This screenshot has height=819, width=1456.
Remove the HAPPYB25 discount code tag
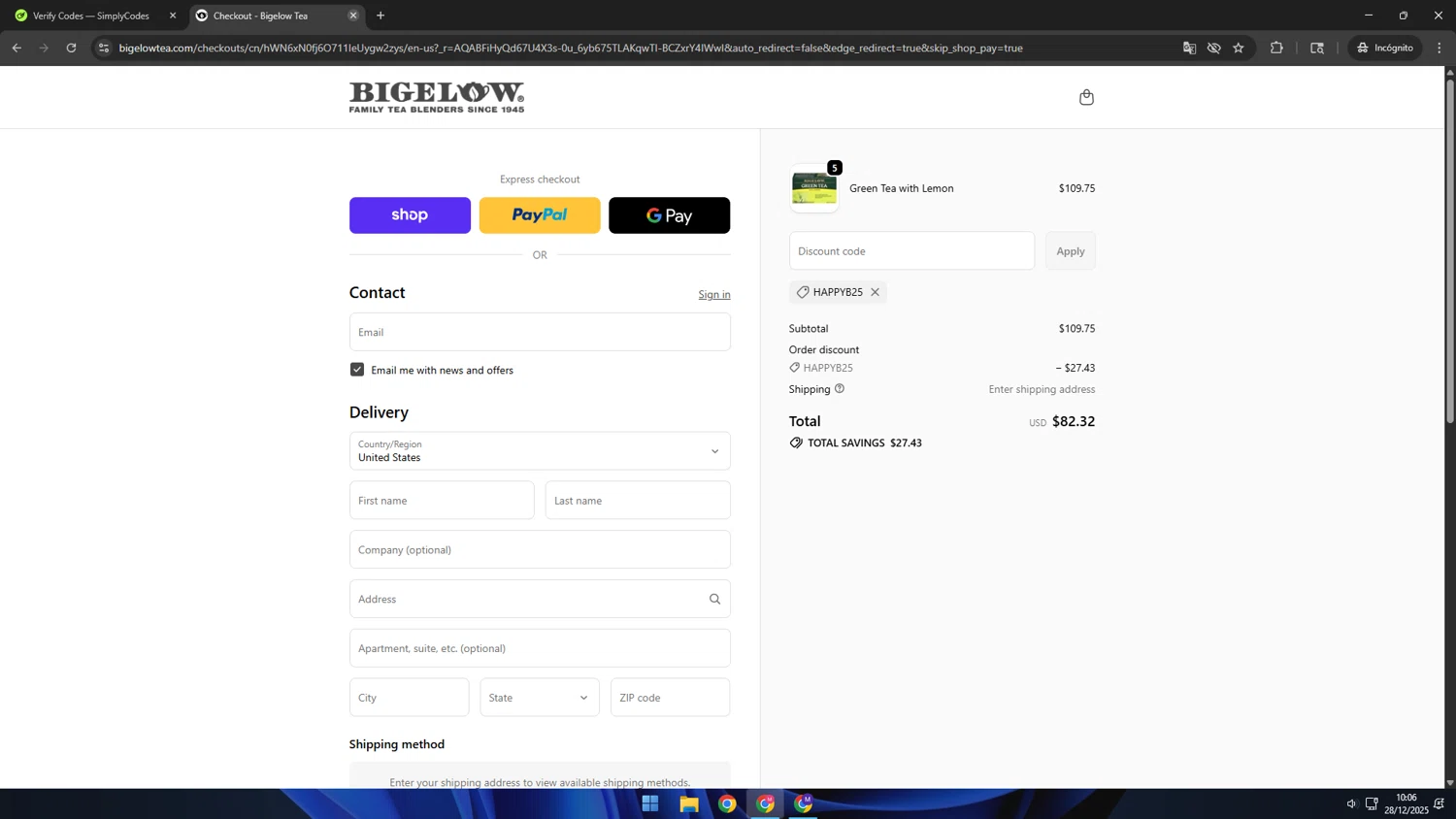pos(875,292)
